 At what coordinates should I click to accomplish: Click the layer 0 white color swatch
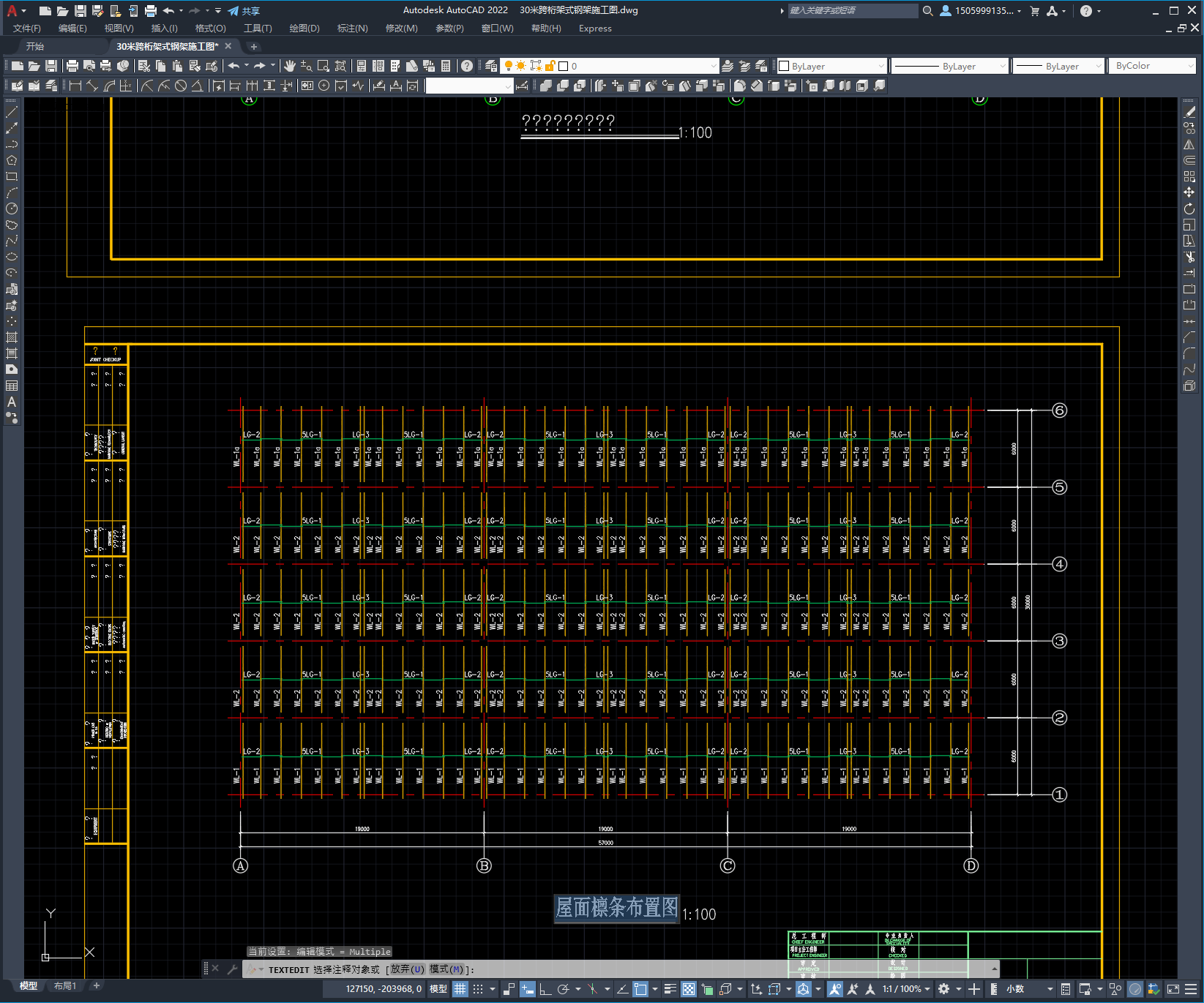pos(564,66)
